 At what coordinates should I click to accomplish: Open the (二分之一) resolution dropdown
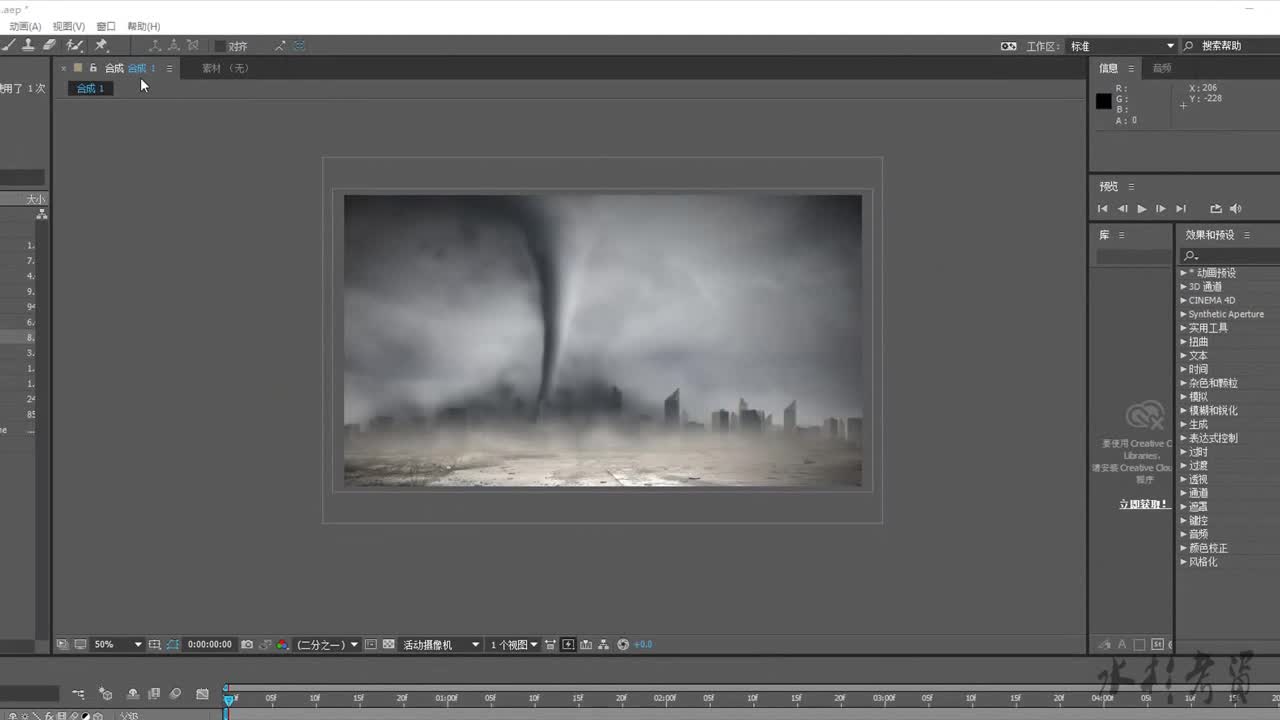point(327,645)
